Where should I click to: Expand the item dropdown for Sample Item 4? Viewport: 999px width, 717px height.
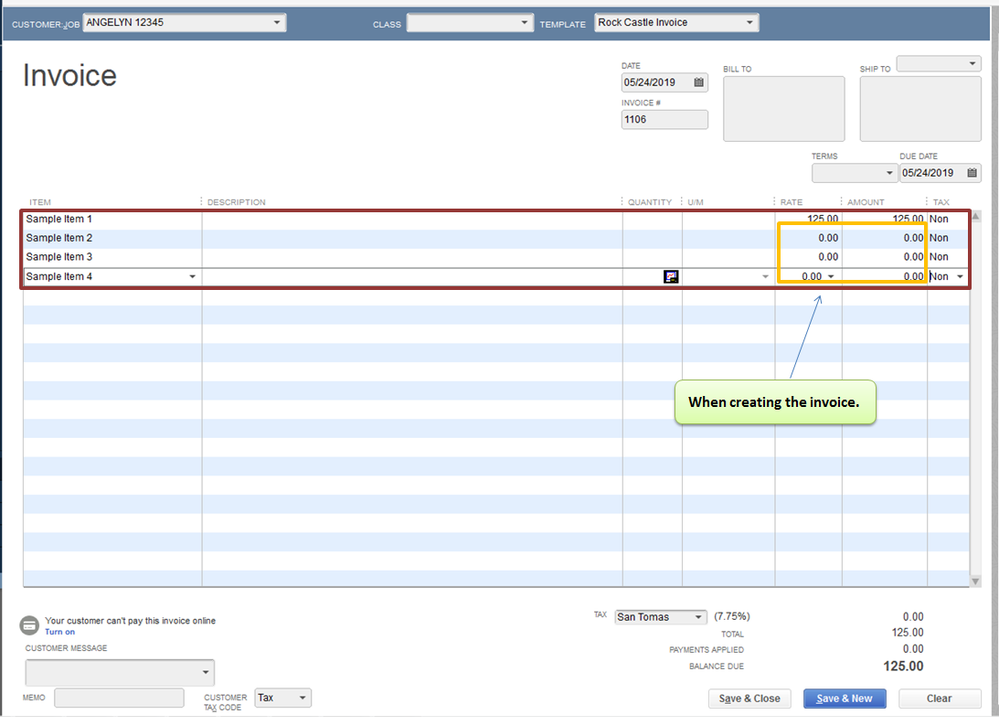click(192, 277)
